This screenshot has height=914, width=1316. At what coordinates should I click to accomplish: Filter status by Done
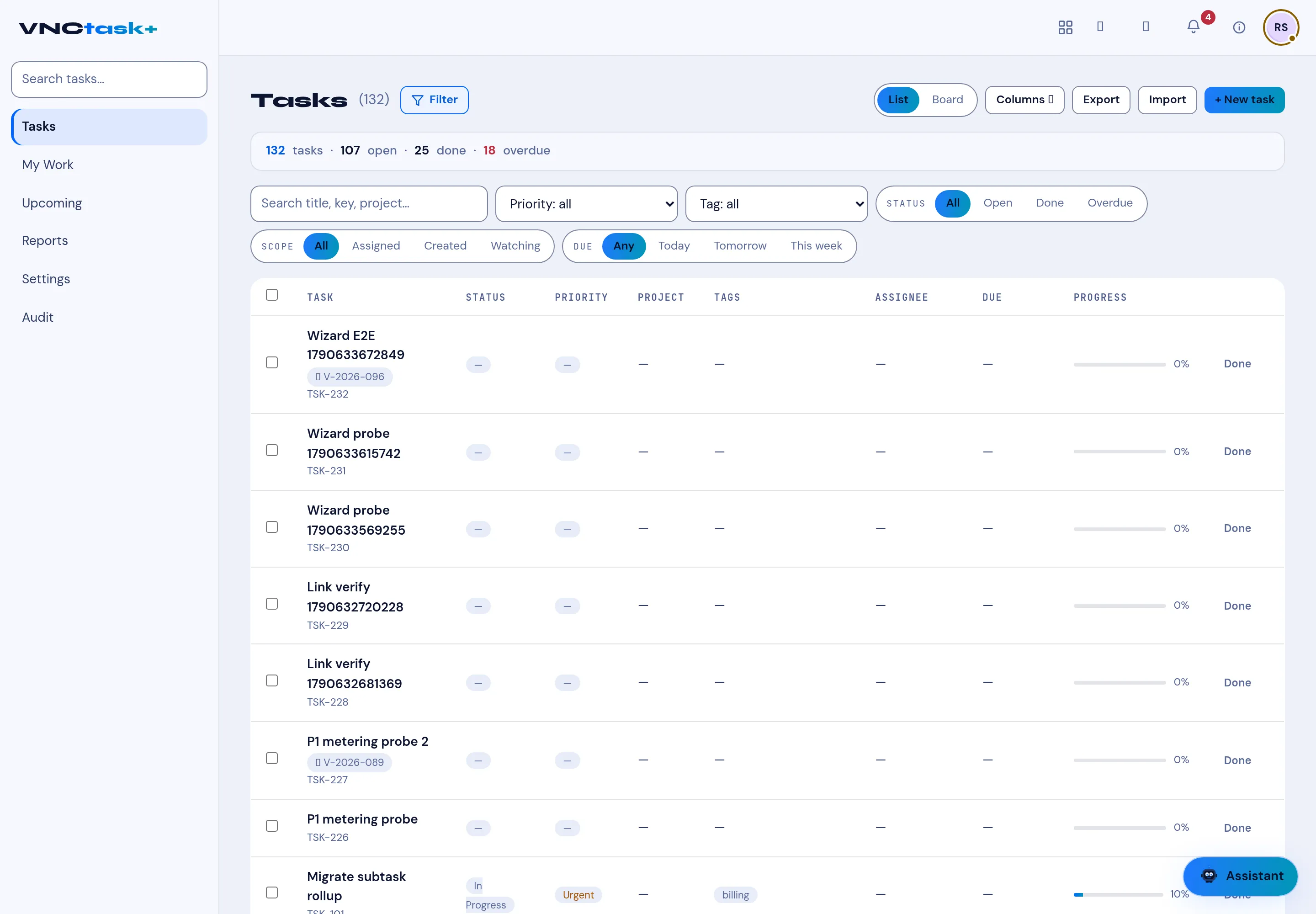[1050, 203]
